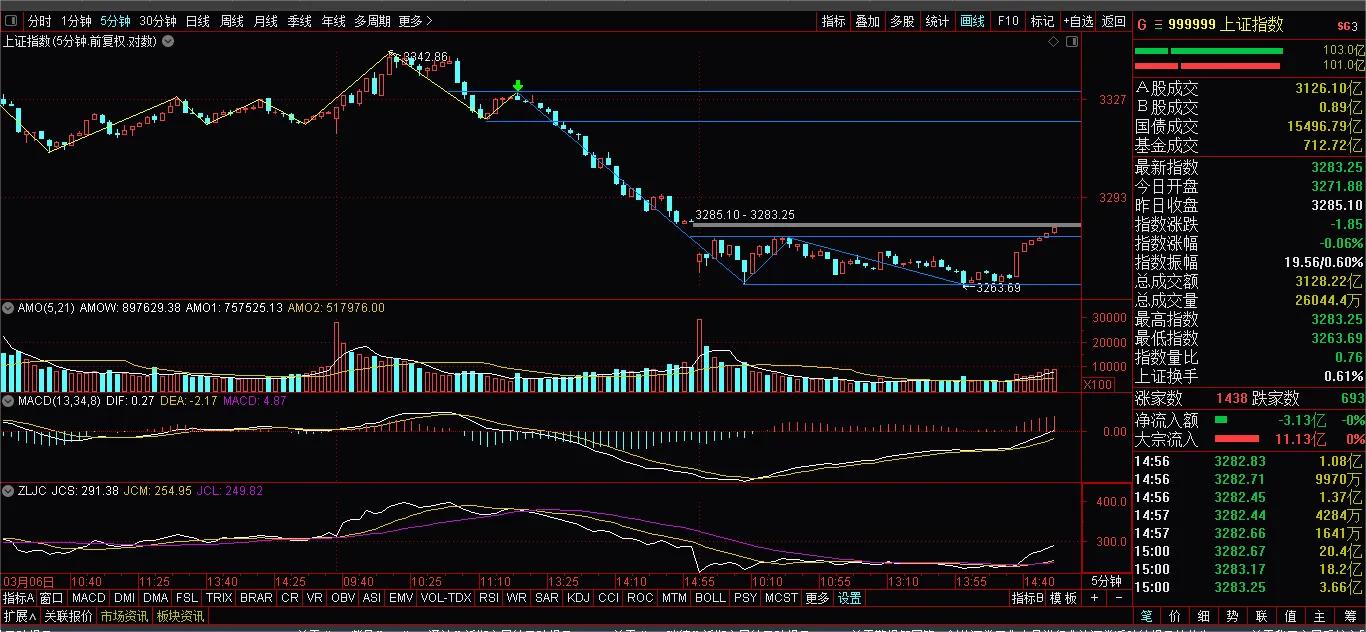Switch to 月线 monthly chart
This screenshot has height=632, width=1366.
click(x=266, y=21)
